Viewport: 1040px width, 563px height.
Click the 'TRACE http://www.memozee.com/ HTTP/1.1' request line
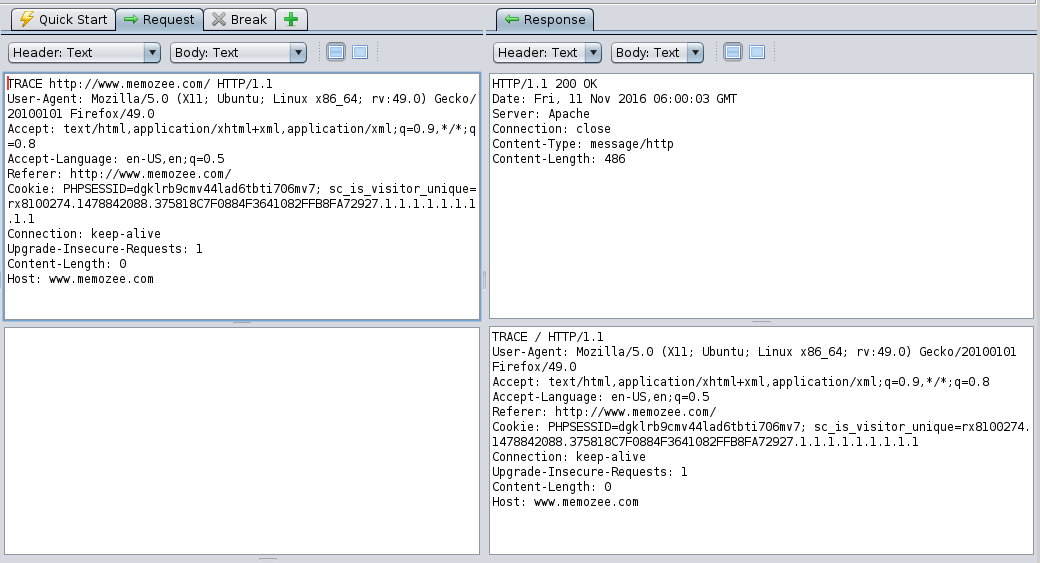coord(140,84)
